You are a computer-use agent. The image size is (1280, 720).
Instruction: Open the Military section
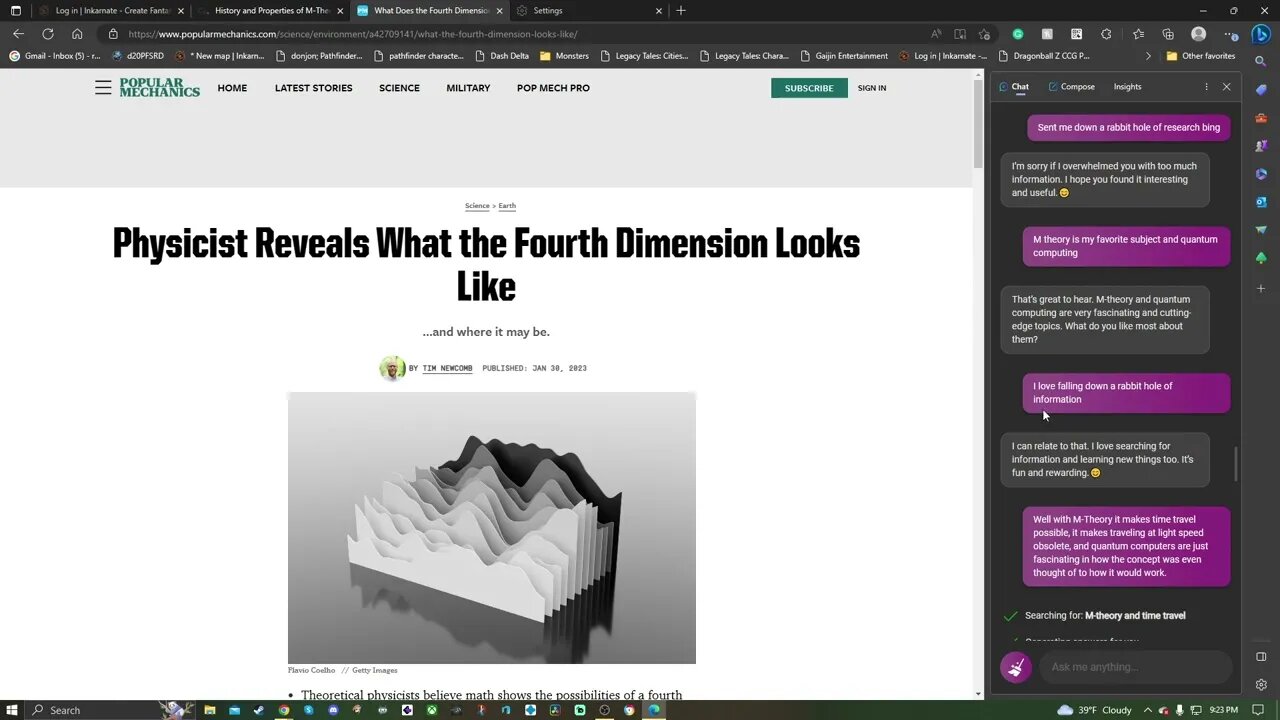click(x=468, y=88)
